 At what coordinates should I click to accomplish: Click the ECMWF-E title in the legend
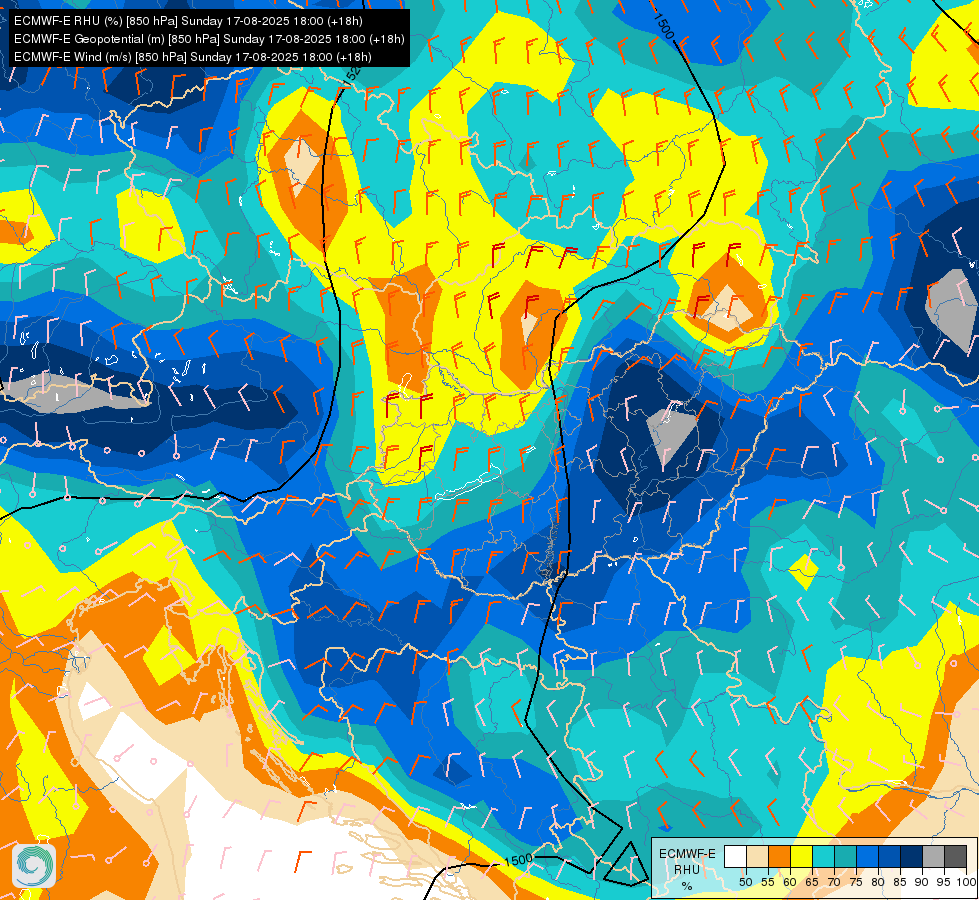(687, 854)
